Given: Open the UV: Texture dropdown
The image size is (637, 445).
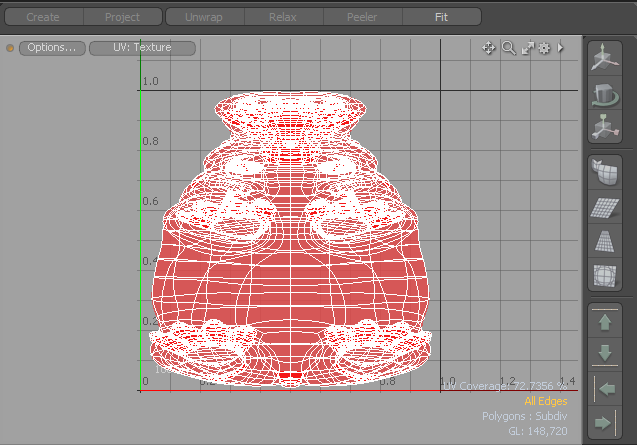Looking at the screenshot, I should [142, 48].
